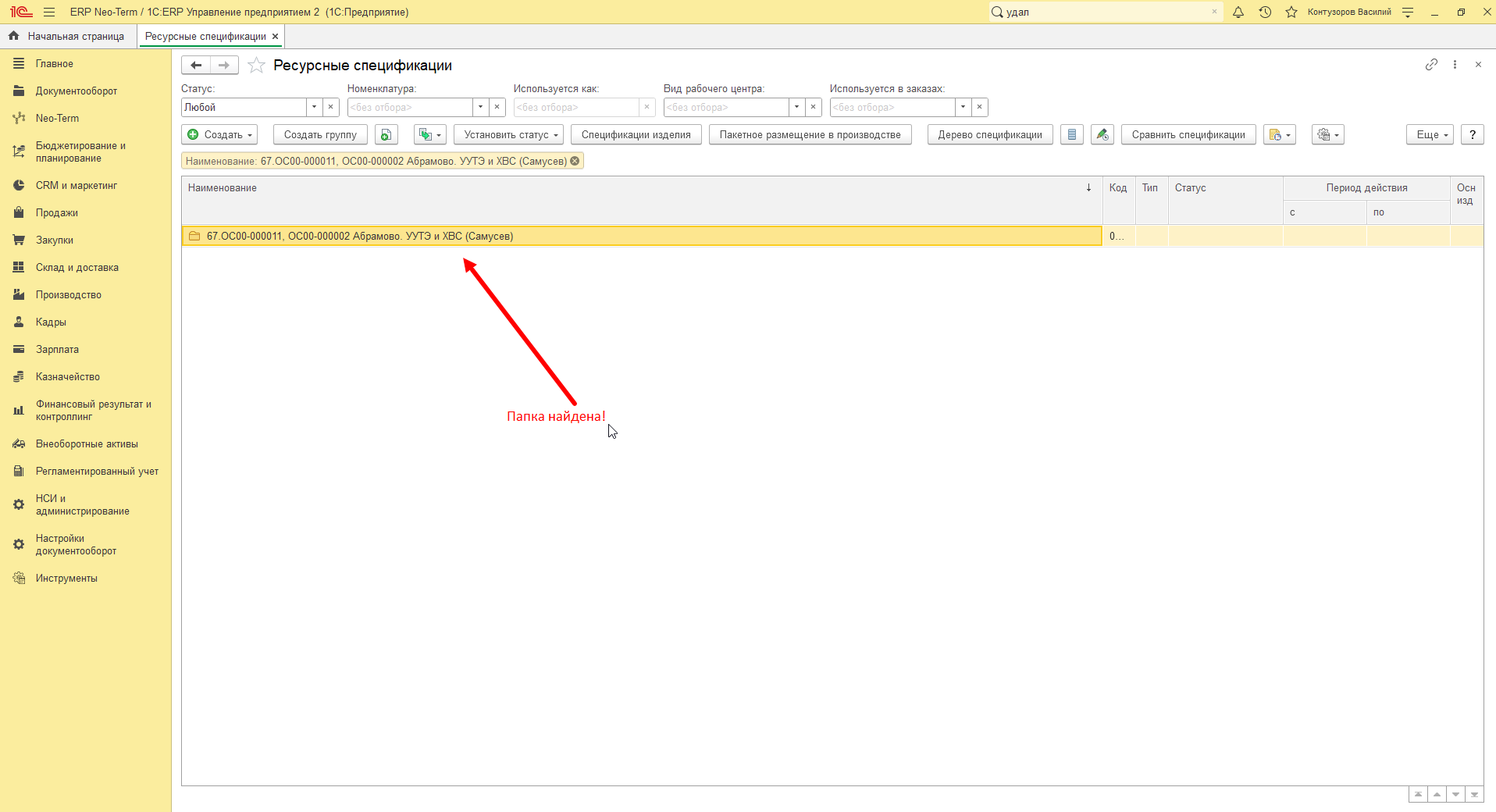The image size is (1496, 812).
Task: Click Создать группу button
Action: (x=320, y=134)
